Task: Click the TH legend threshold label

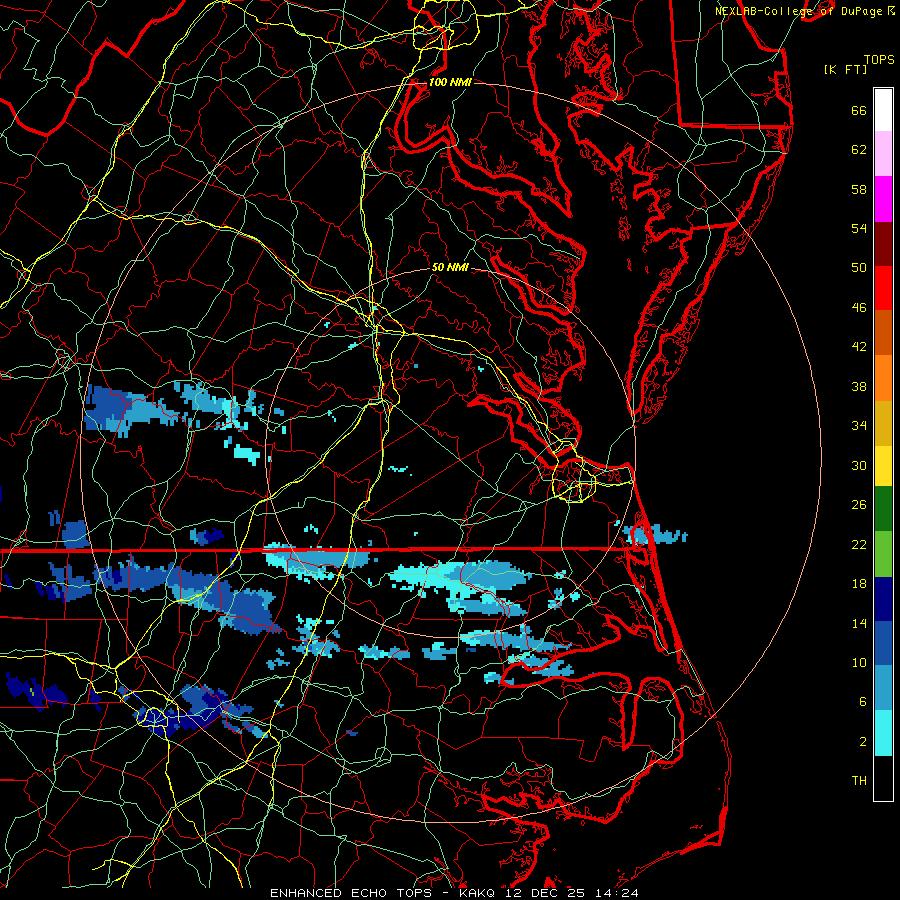Action: [859, 781]
